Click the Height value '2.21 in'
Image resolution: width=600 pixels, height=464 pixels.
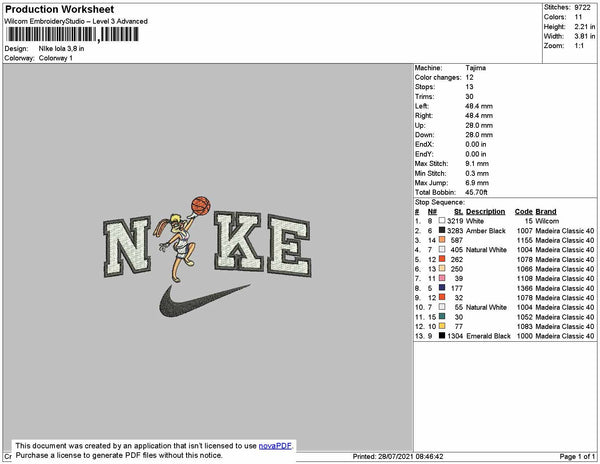(584, 26)
